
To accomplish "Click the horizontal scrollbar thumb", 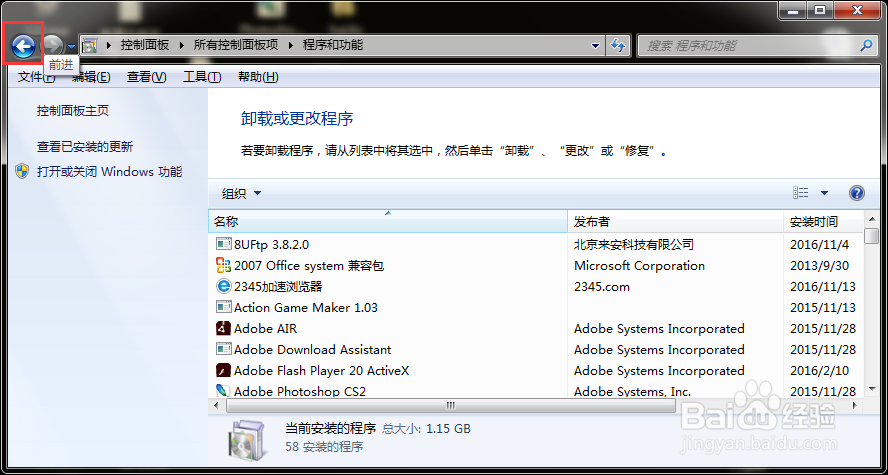I will point(451,405).
